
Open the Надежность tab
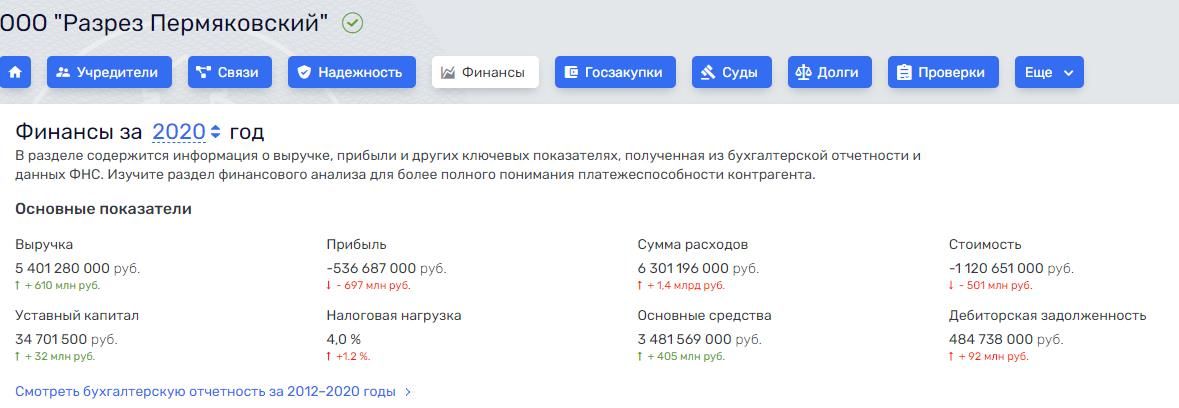(352, 72)
